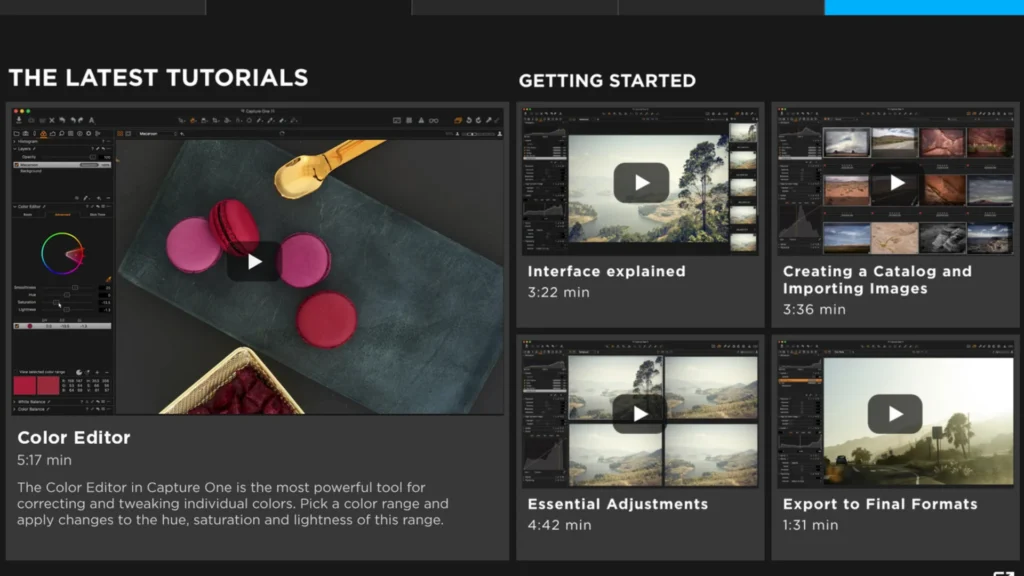Click the Saturation slider handle
This screenshot has height=576, width=1024.
click(57, 302)
